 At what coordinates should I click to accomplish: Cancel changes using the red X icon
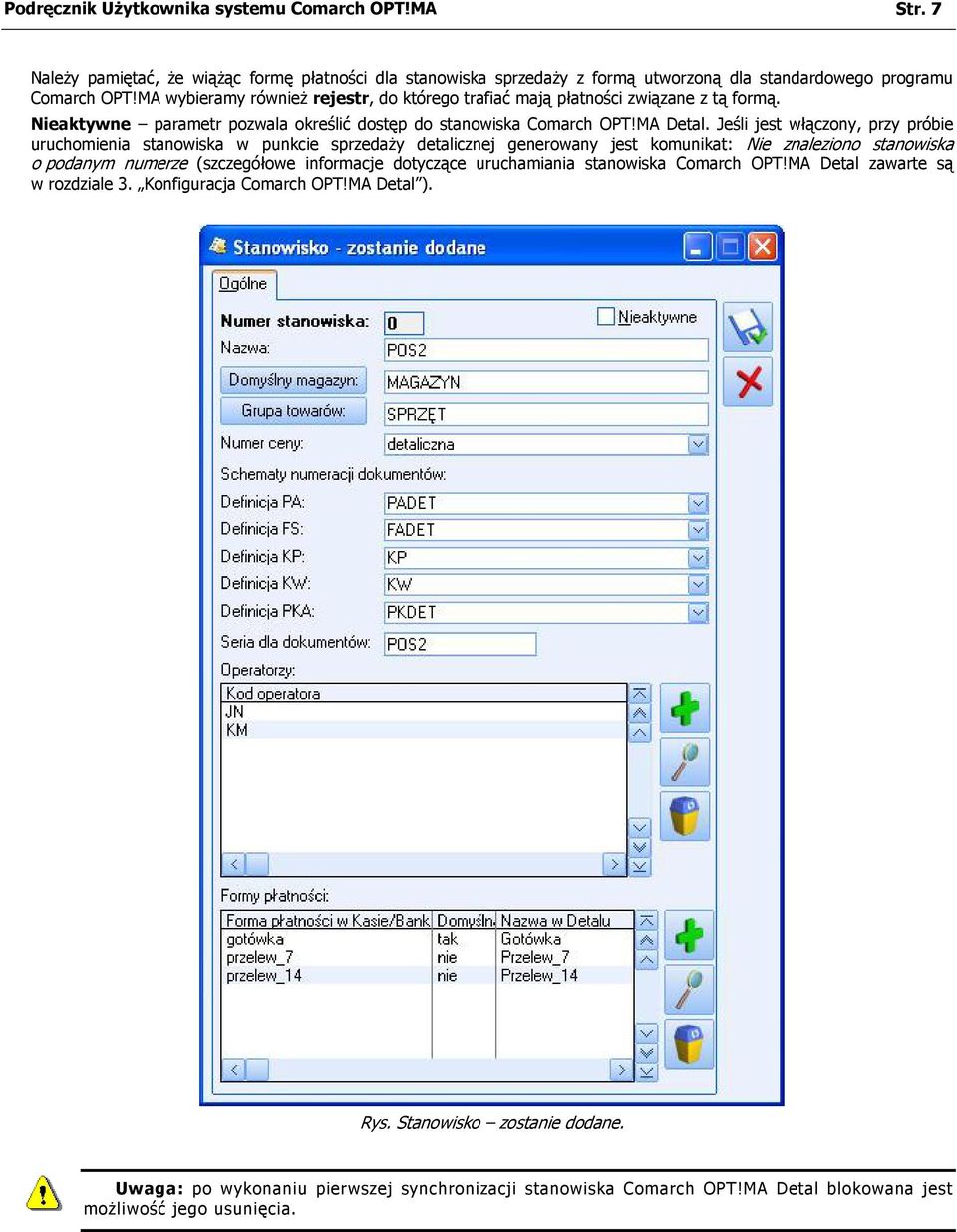pos(748,381)
